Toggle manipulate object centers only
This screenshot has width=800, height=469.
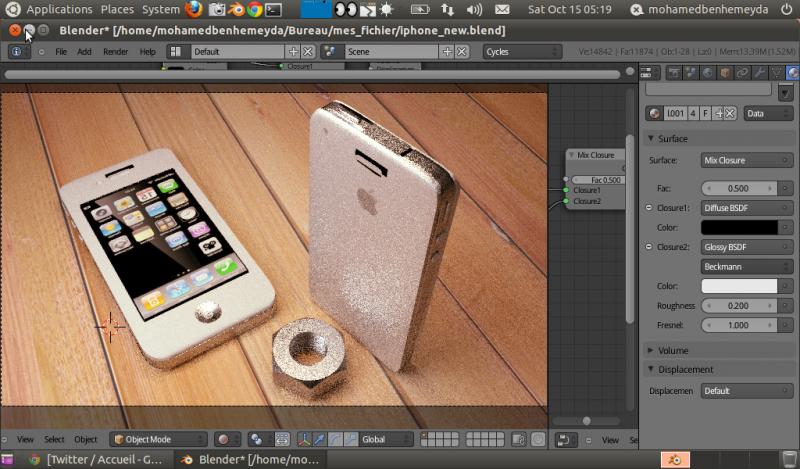(x=282, y=439)
